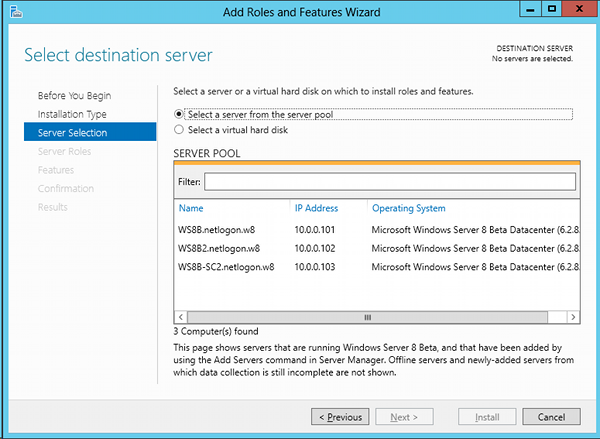Click the Server Manager wizard title icon
Screen dimensions: 600x439
[x=16, y=12]
